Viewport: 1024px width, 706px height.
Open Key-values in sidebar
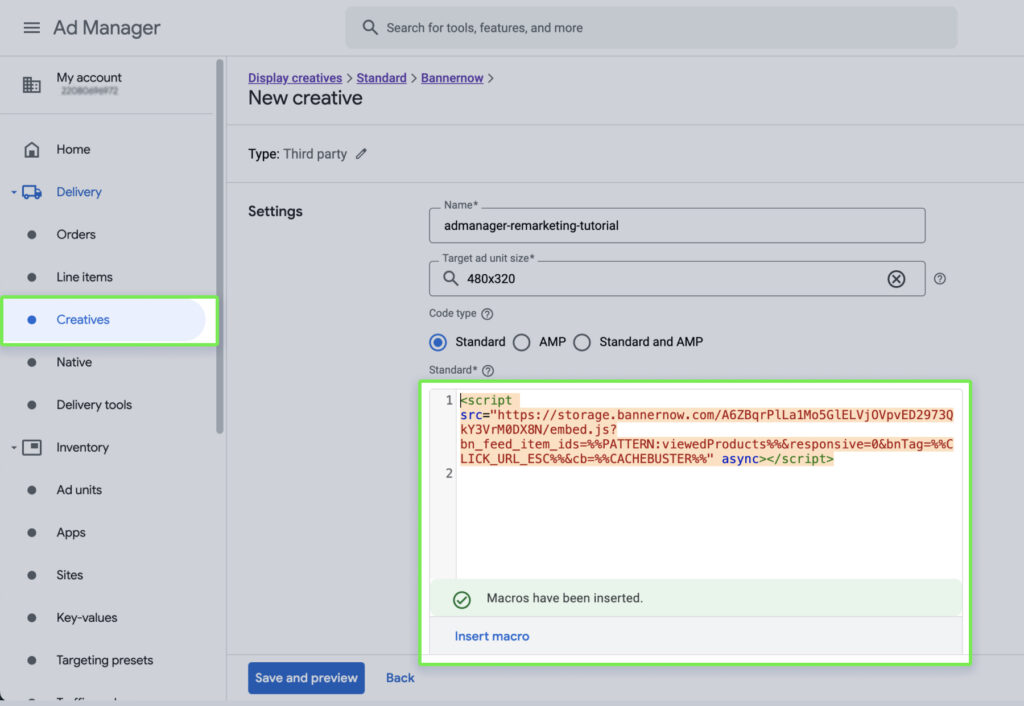[87, 618]
